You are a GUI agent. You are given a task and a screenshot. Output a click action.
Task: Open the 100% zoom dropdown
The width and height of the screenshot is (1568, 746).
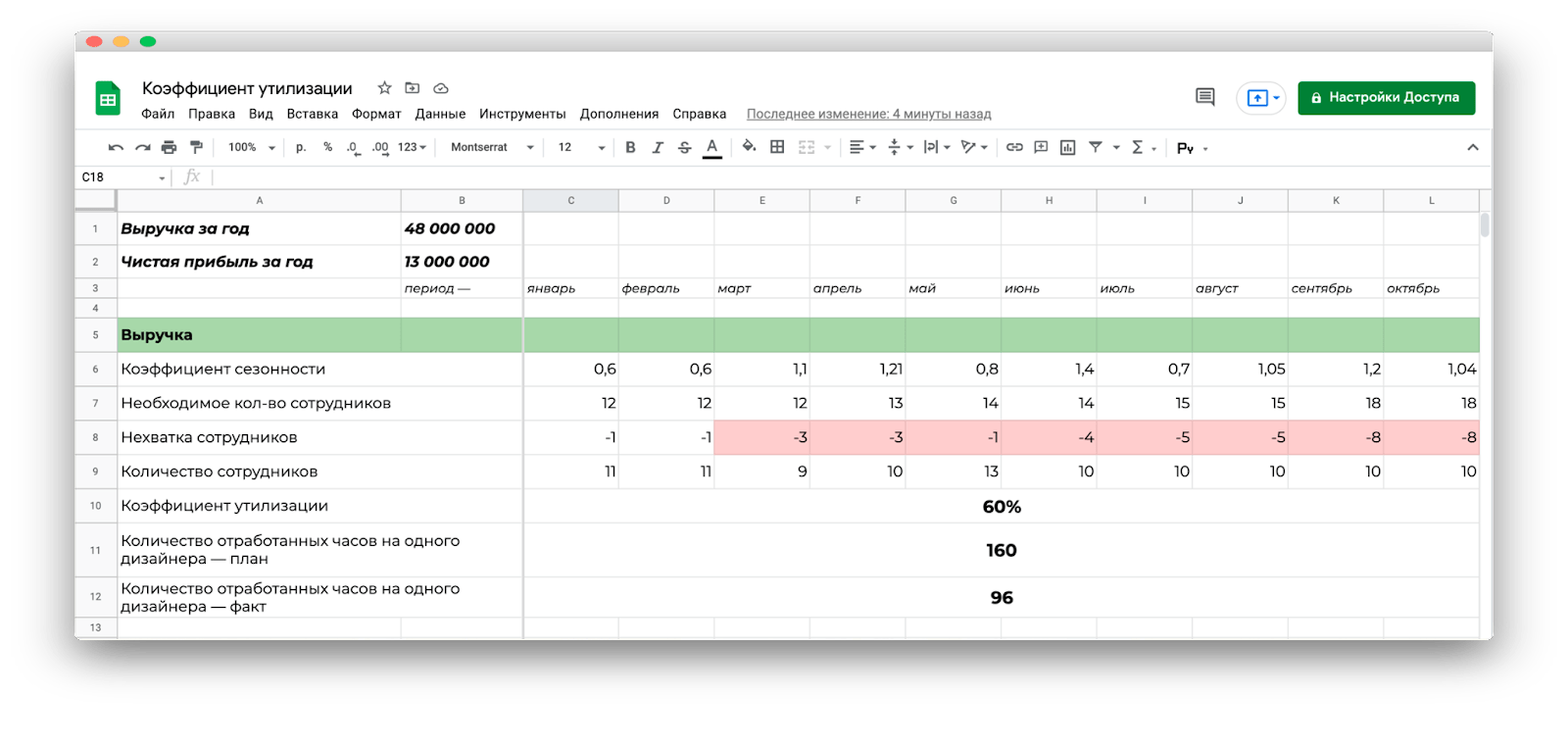[251, 148]
